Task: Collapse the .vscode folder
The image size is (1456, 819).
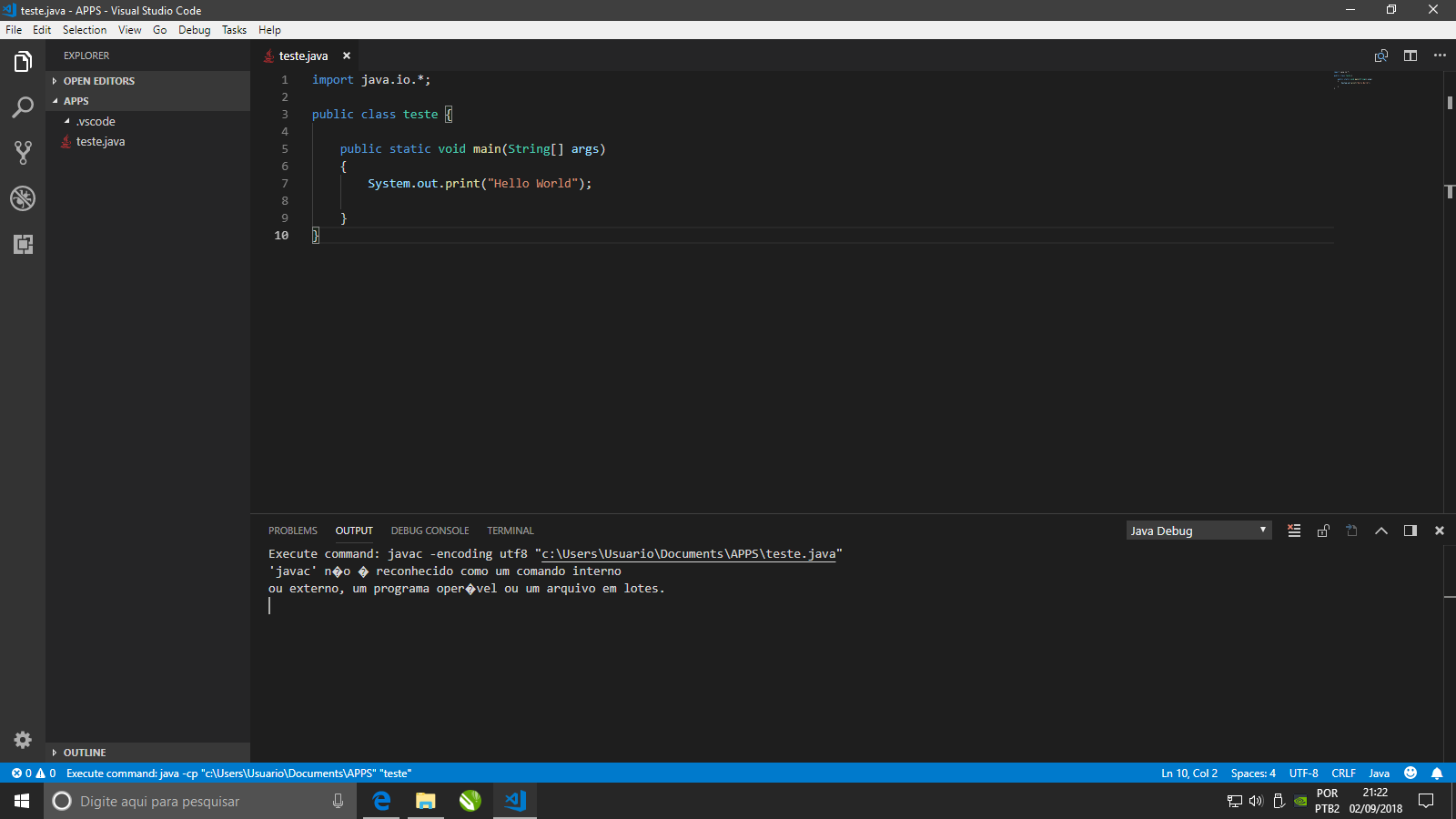Action: point(147,121)
